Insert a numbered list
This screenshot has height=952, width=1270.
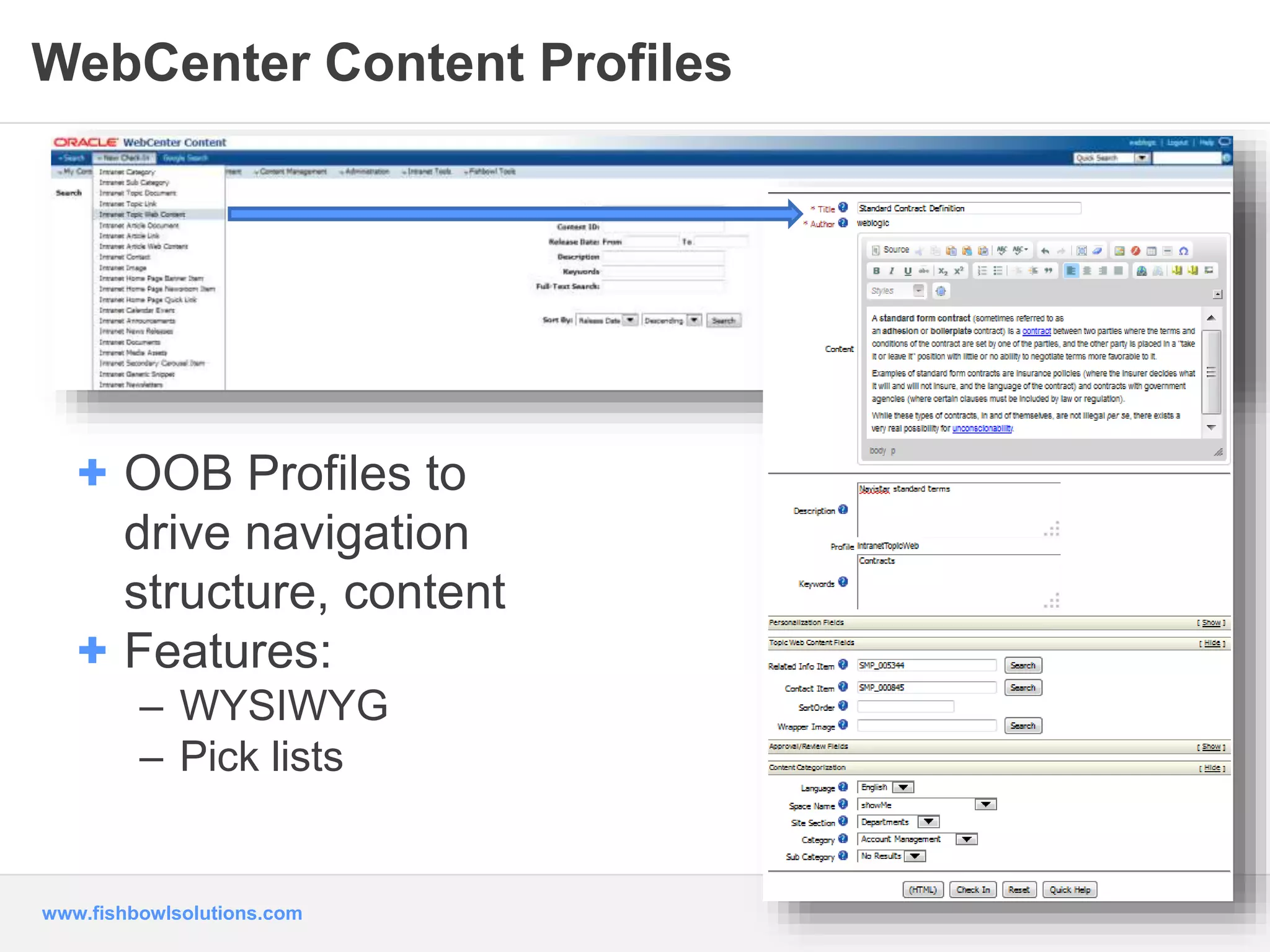coord(982,271)
